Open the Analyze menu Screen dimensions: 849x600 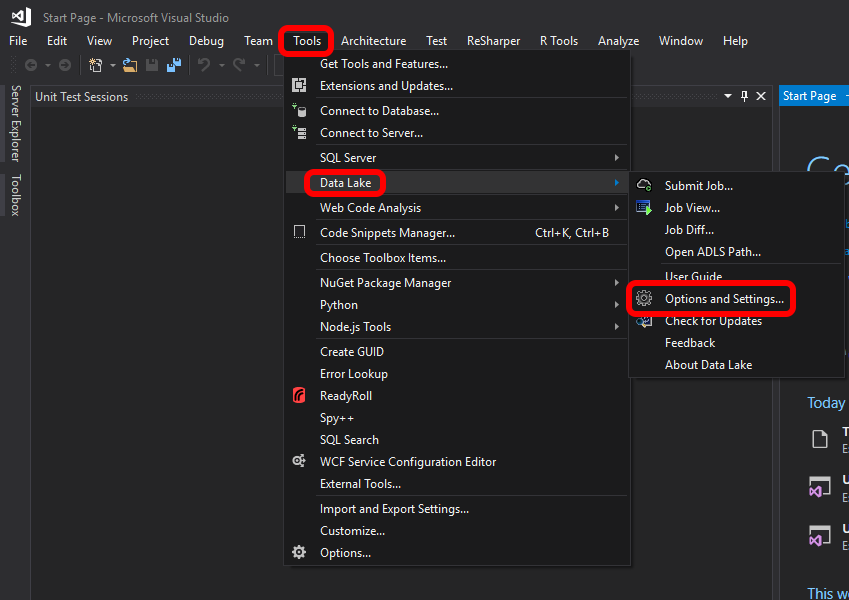(618, 41)
